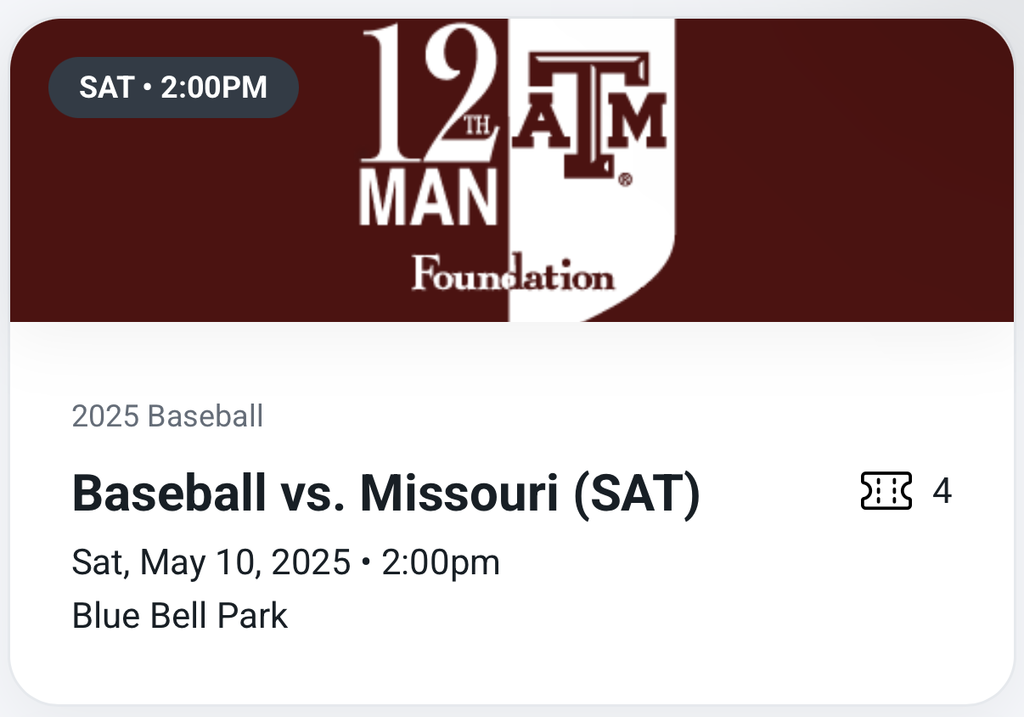1024x717 pixels.
Task: Click the Sat, May 10, 2025 date
Action: click(x=211, y=562)
